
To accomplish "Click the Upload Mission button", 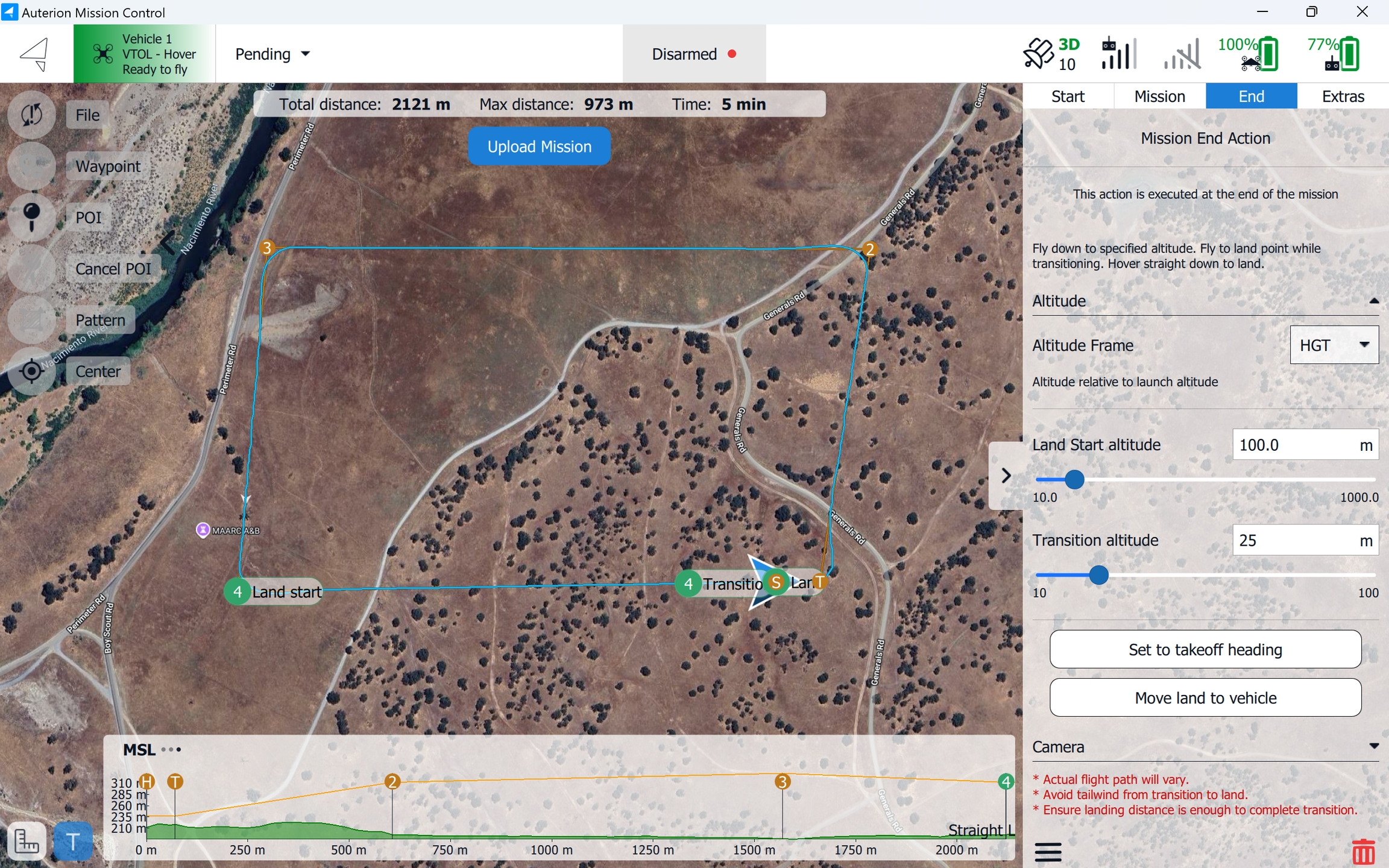I will click(539, 146).
